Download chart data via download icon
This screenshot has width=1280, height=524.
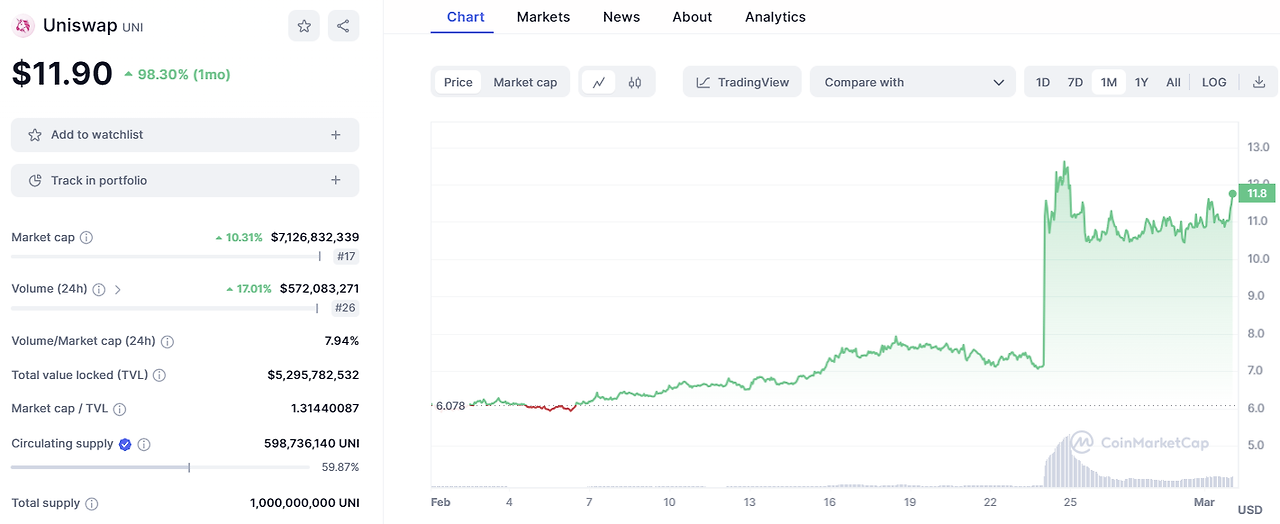[1259, 82]
